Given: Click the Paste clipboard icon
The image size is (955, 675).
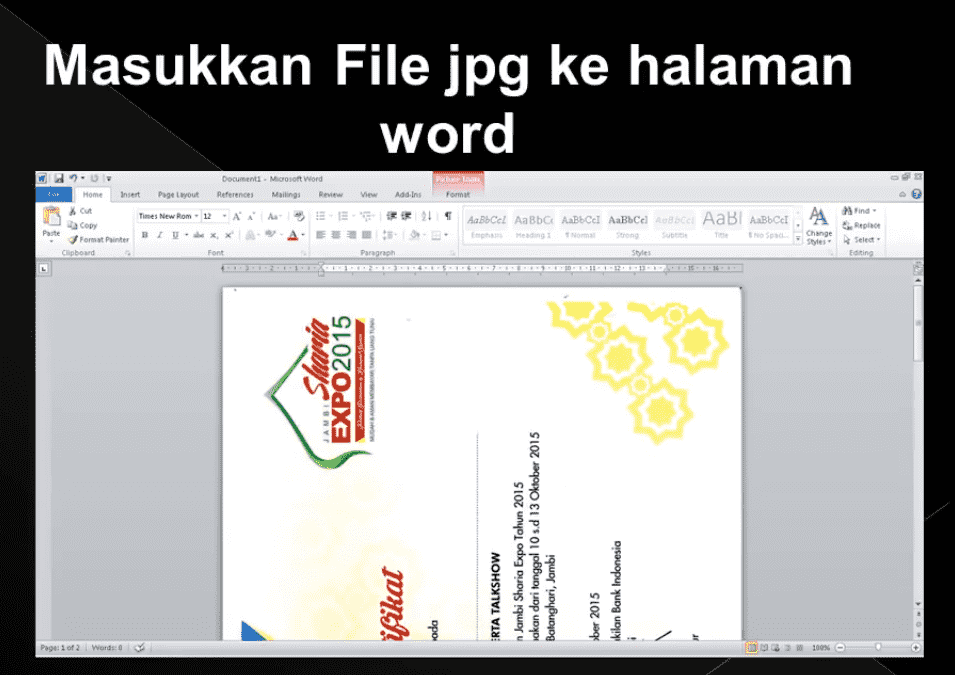Looking at the screenshot, I should [51, 216].
